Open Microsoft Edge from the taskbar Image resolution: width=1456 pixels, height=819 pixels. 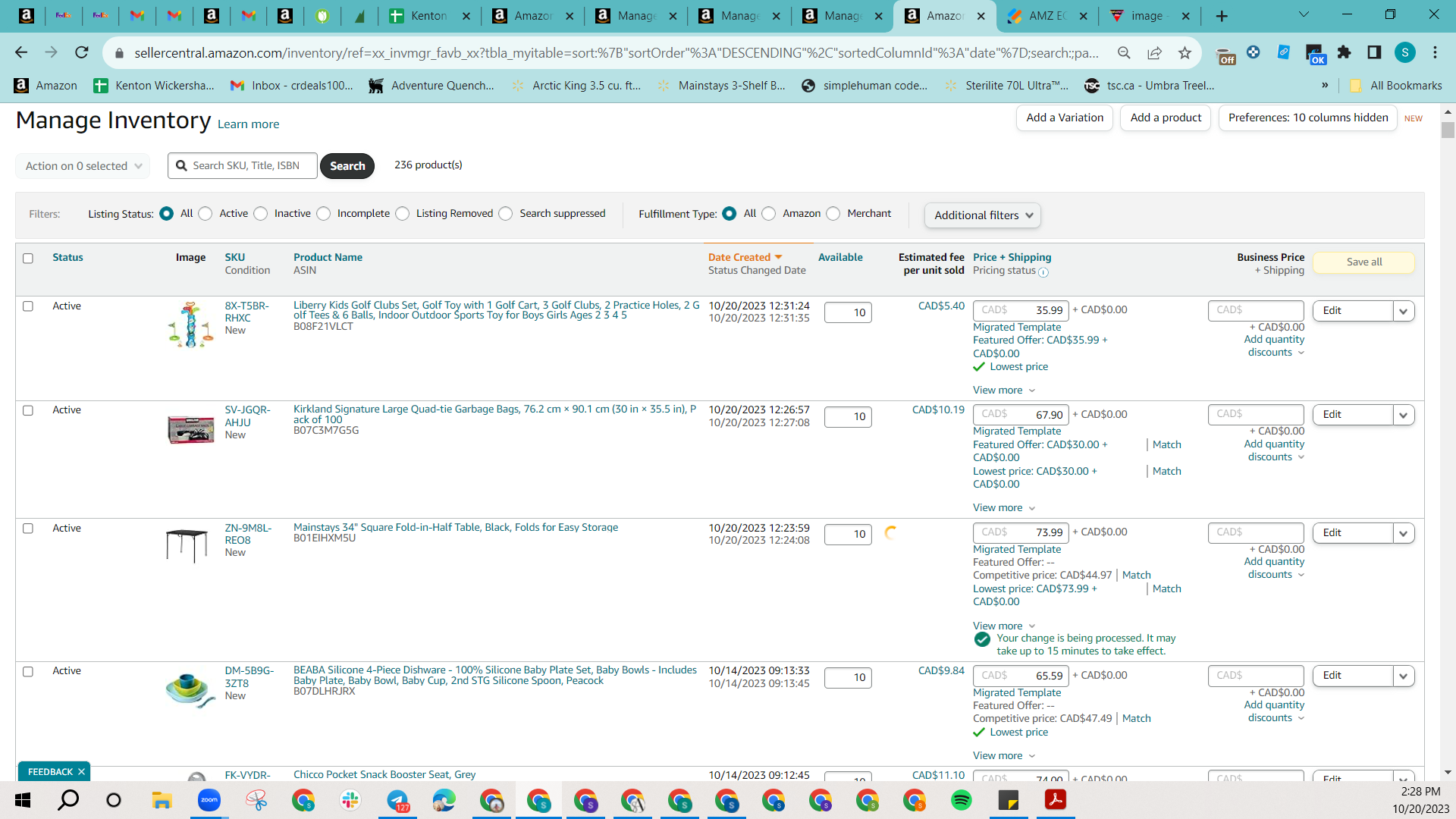pyautogui.click(x=444, y=800)
